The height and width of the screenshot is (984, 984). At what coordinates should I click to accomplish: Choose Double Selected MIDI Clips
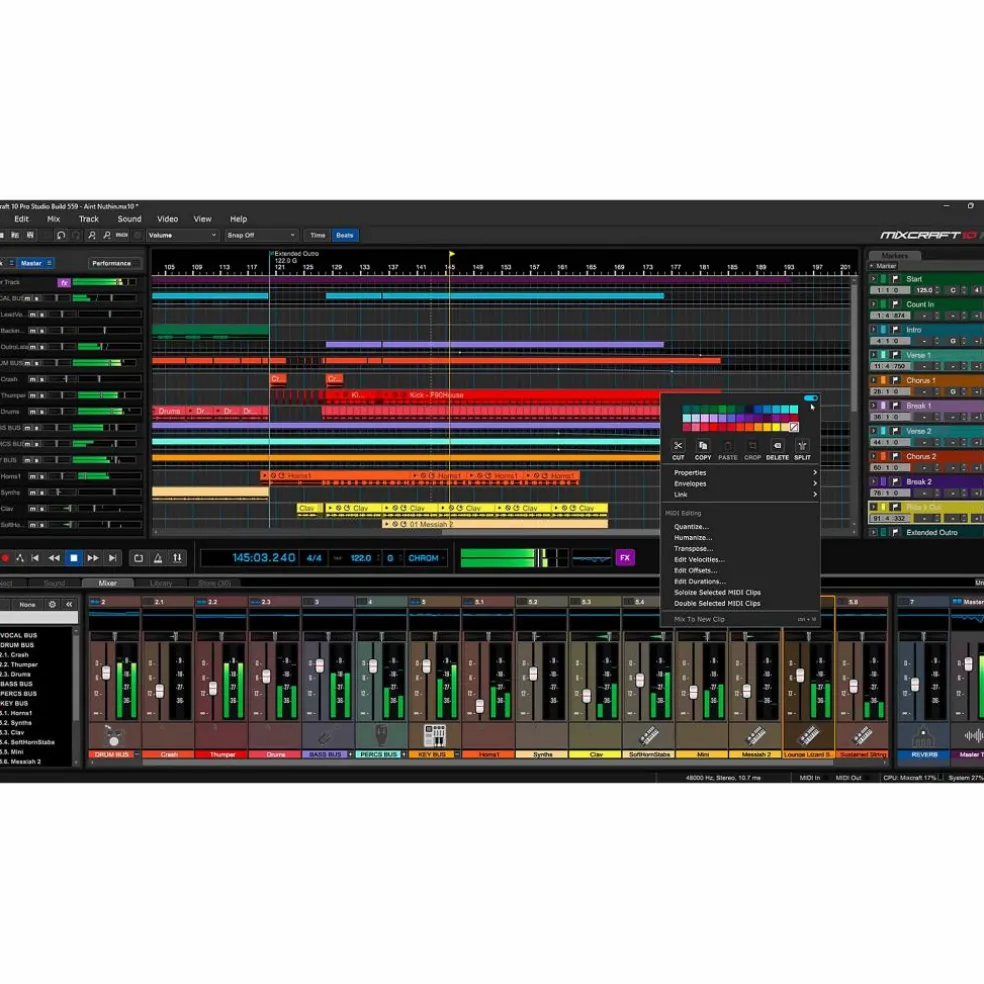(717, 604)
